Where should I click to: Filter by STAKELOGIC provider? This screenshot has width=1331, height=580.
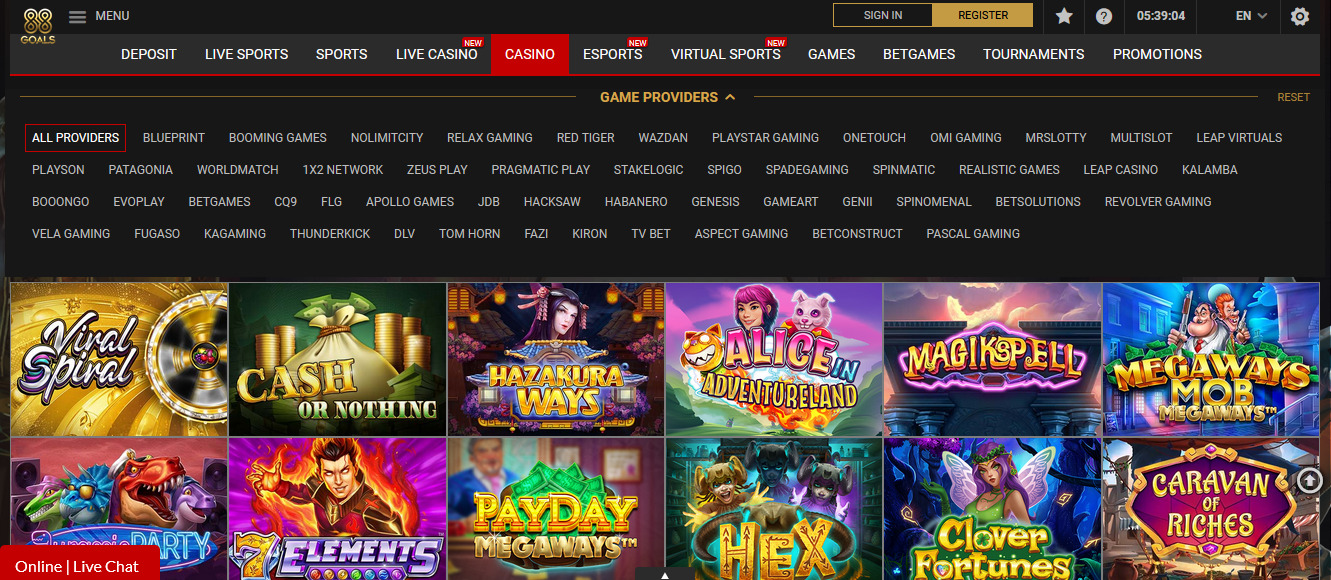(x=649, y=170)
